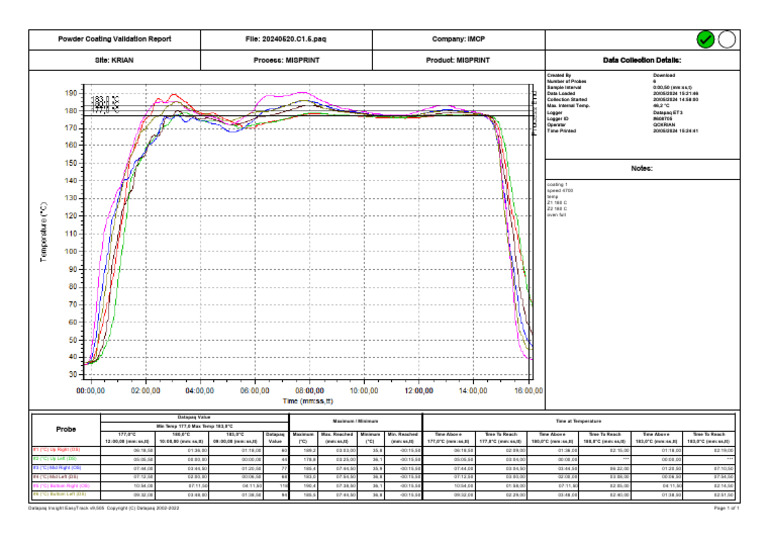
Task: Click the 'Notes:' heading
Action: tap(642, 168)
